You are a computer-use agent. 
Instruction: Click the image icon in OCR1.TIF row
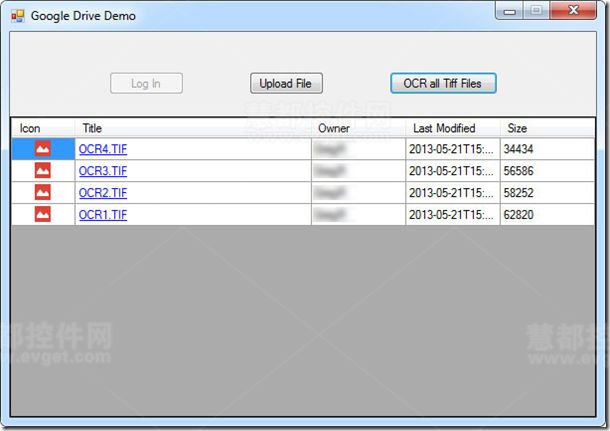(43, 214)
